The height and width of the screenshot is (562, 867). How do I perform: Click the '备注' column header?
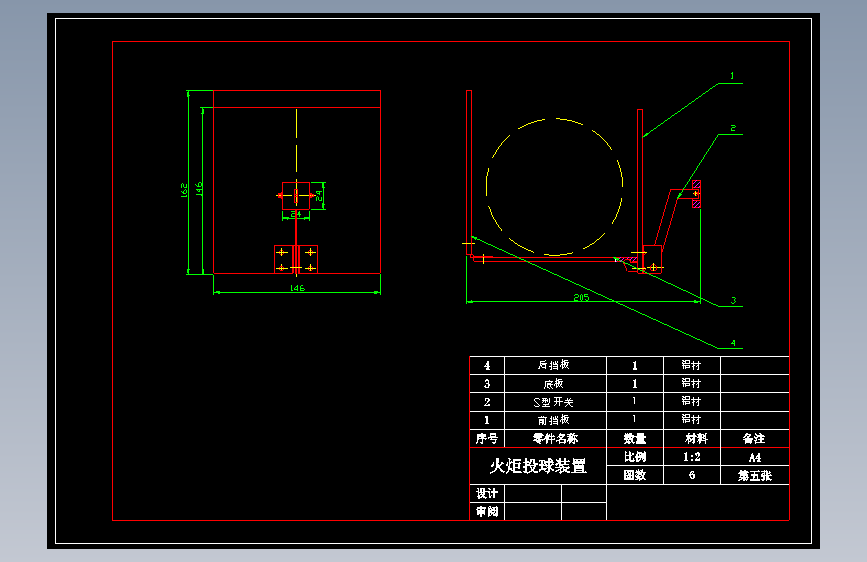(x=755, y=439)
